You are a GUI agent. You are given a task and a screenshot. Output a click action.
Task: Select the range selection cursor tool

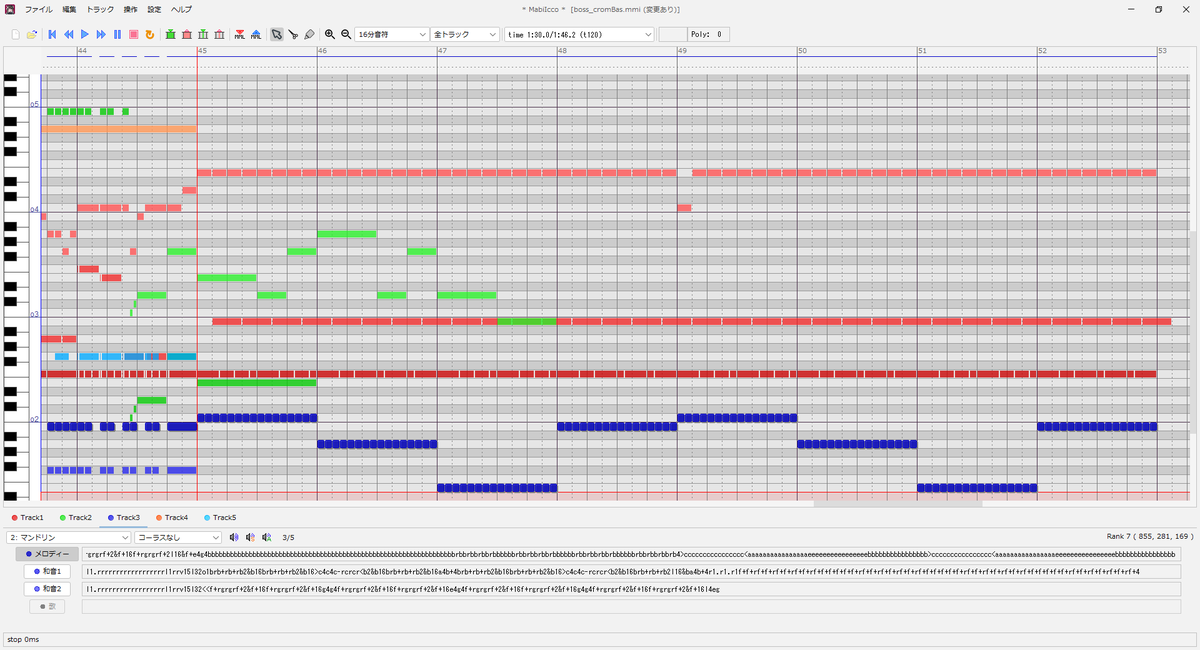(293, 34)
